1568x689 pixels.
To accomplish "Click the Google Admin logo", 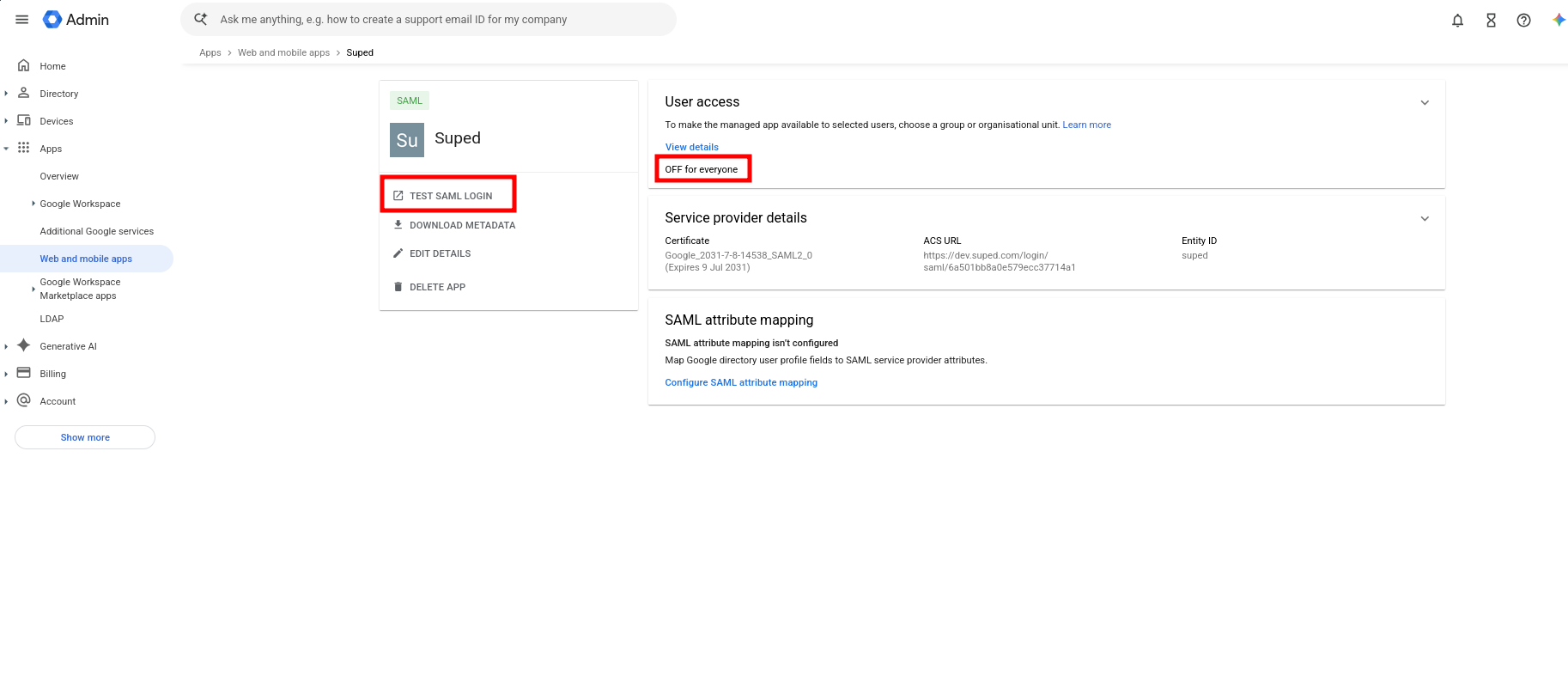I will pos(76,20).
